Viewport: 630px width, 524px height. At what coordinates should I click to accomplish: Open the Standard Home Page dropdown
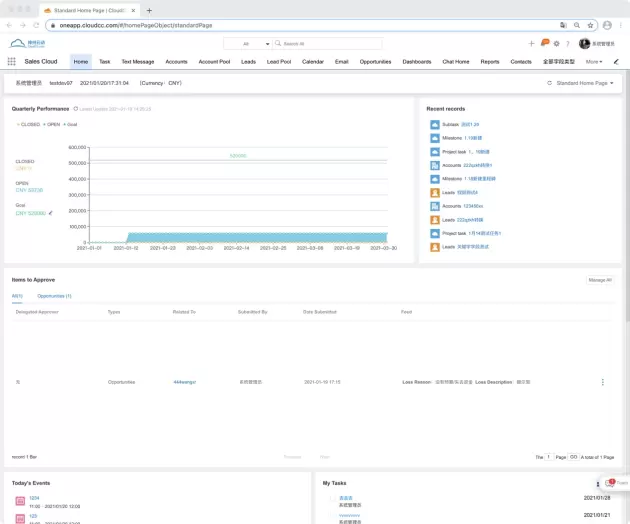584,83
